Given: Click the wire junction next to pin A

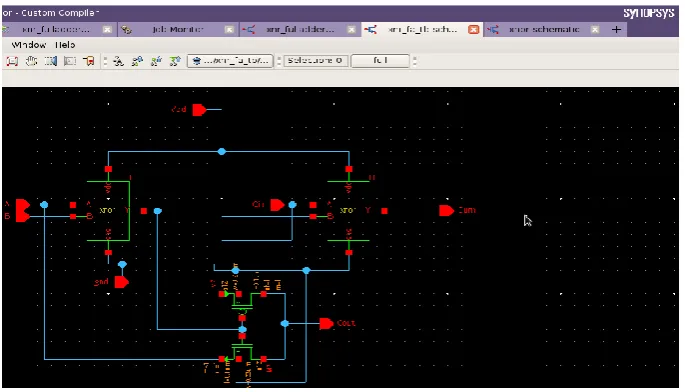Looking at the screenshot, I should (x=44, y=205).
